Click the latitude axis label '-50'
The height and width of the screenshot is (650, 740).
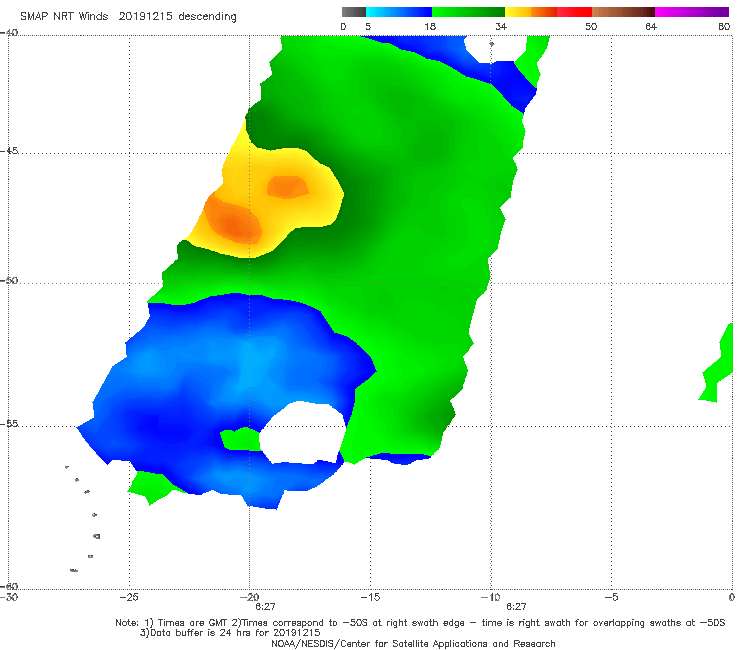(x=9, y=280)
